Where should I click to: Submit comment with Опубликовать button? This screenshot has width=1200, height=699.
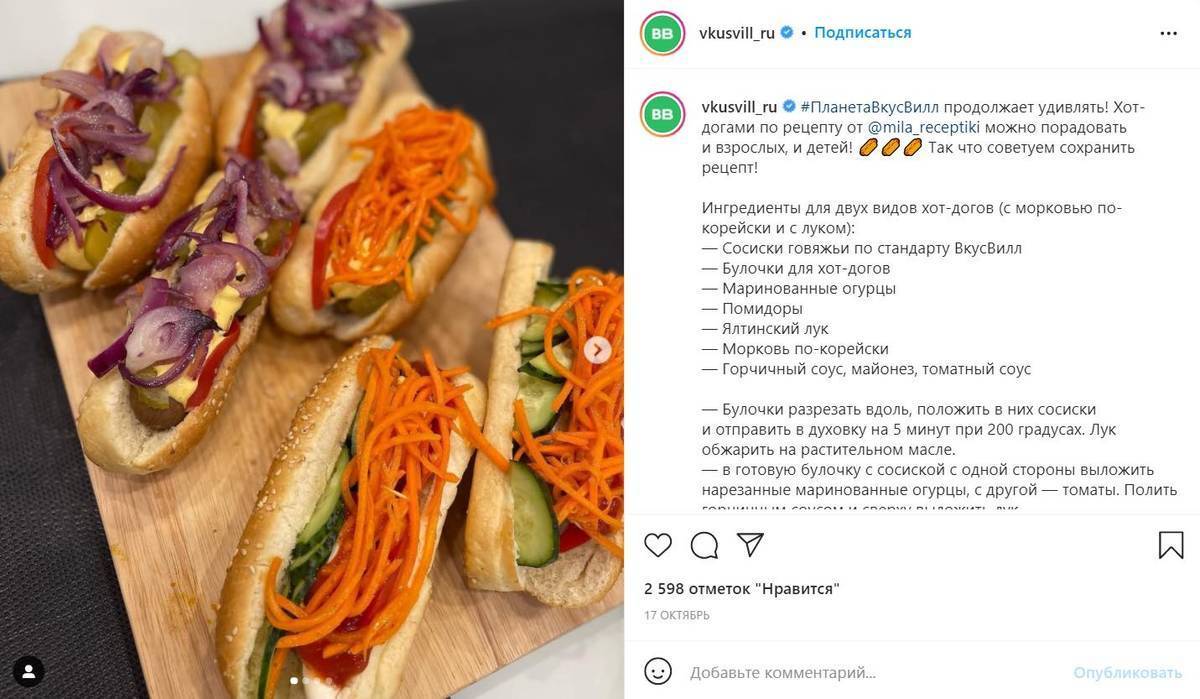pos(1128,672)
